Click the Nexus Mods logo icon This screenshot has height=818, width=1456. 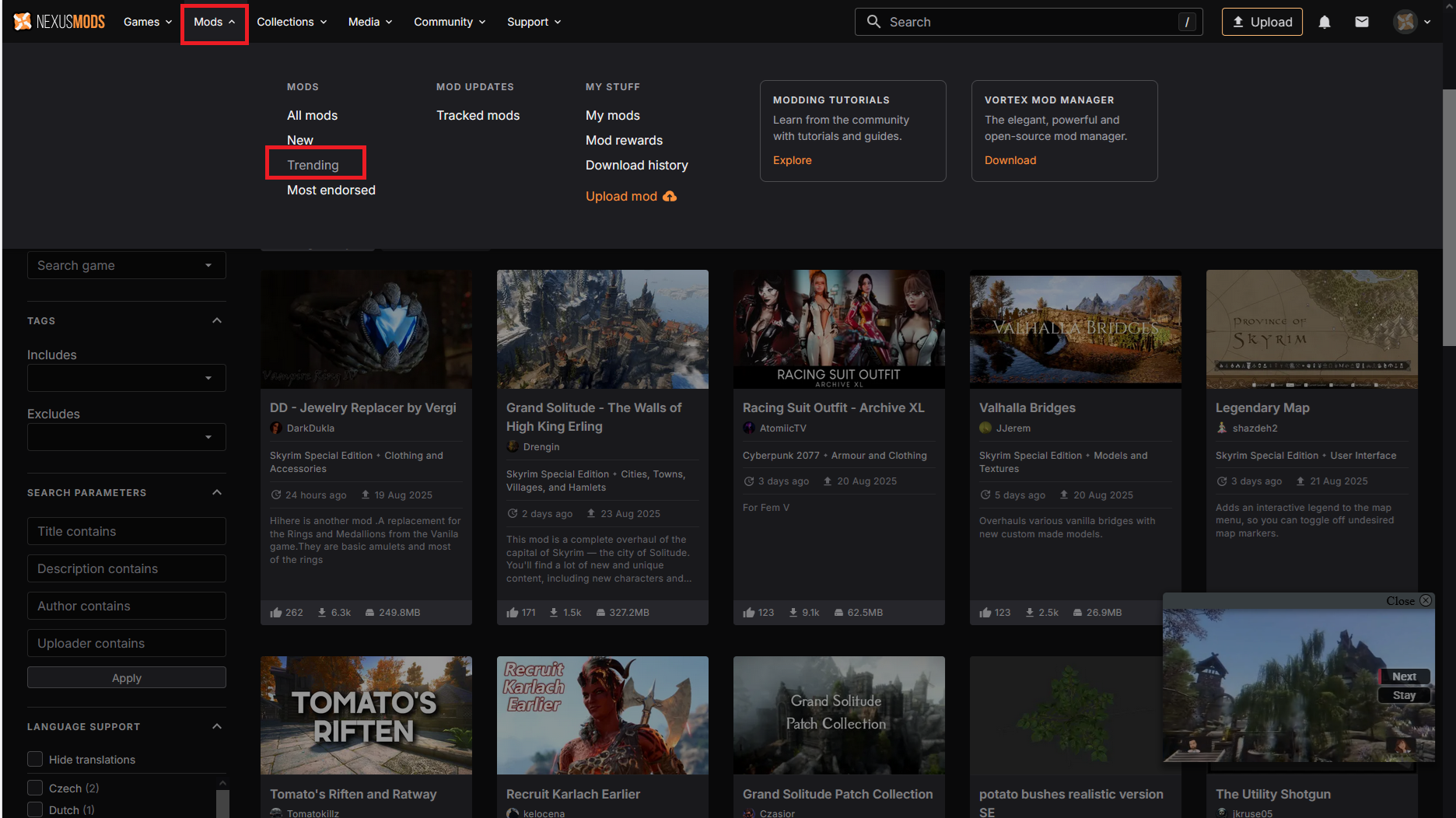[23, 22]
